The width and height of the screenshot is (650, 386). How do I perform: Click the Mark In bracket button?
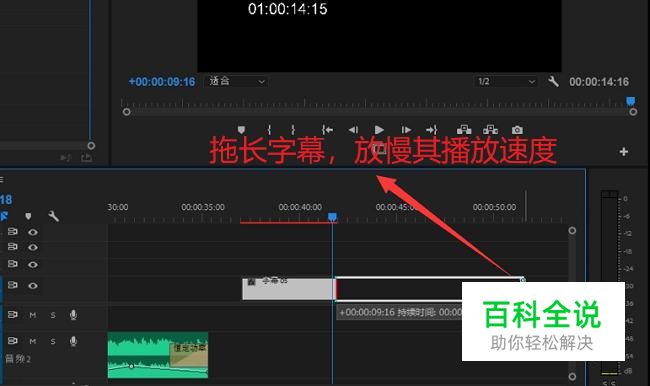coord(269,130)
